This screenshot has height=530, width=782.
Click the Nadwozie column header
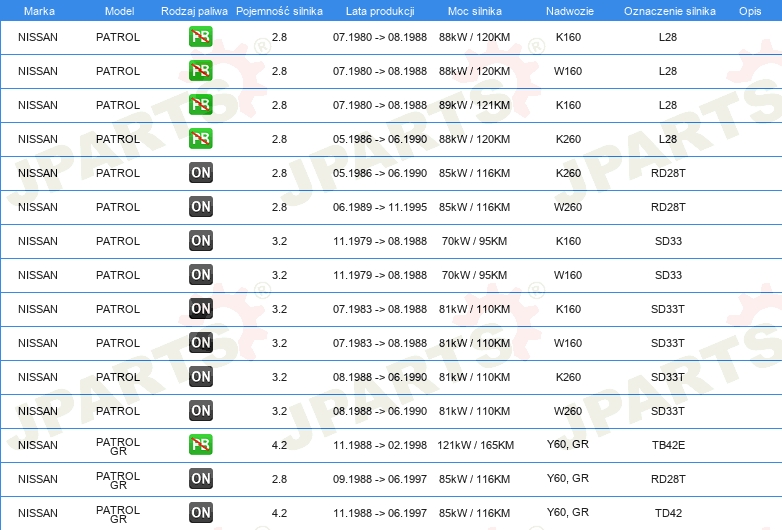(x=570, y=11)
